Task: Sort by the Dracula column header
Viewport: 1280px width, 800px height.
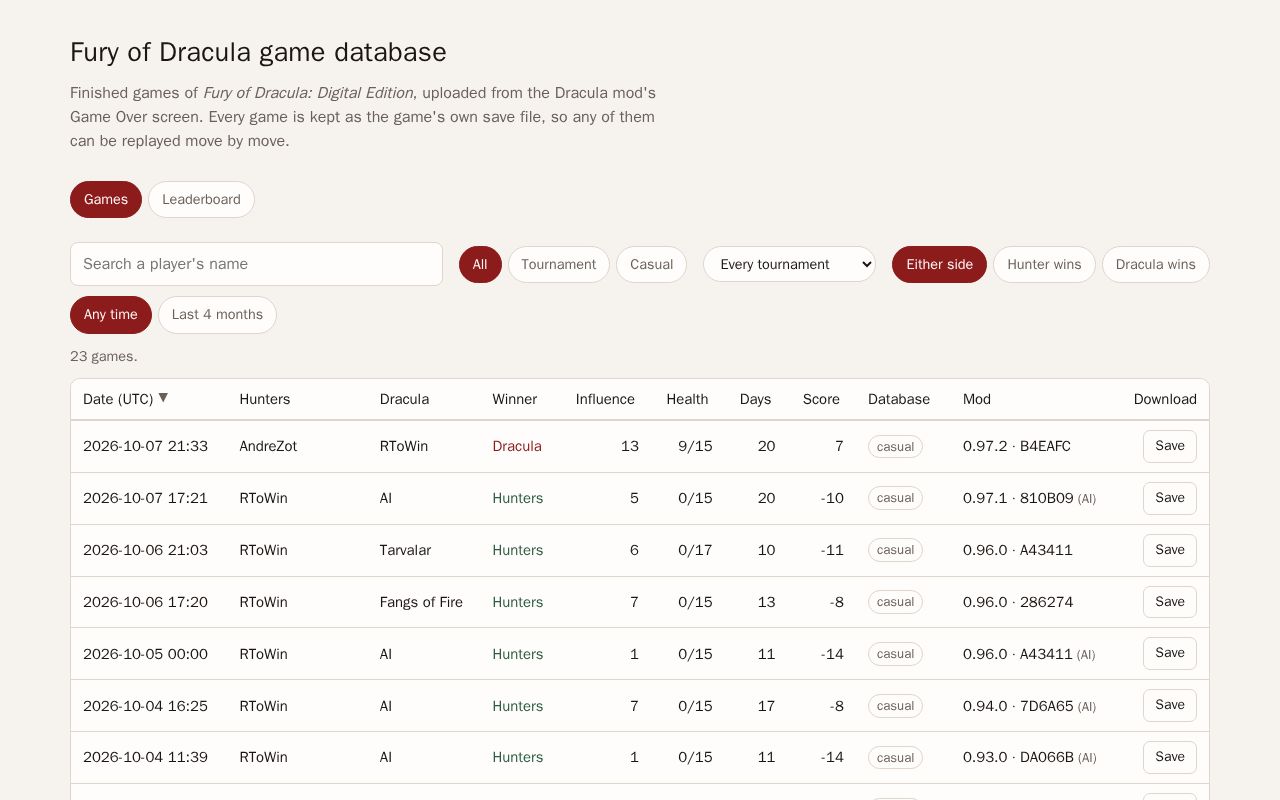Action: click(404, 399)
